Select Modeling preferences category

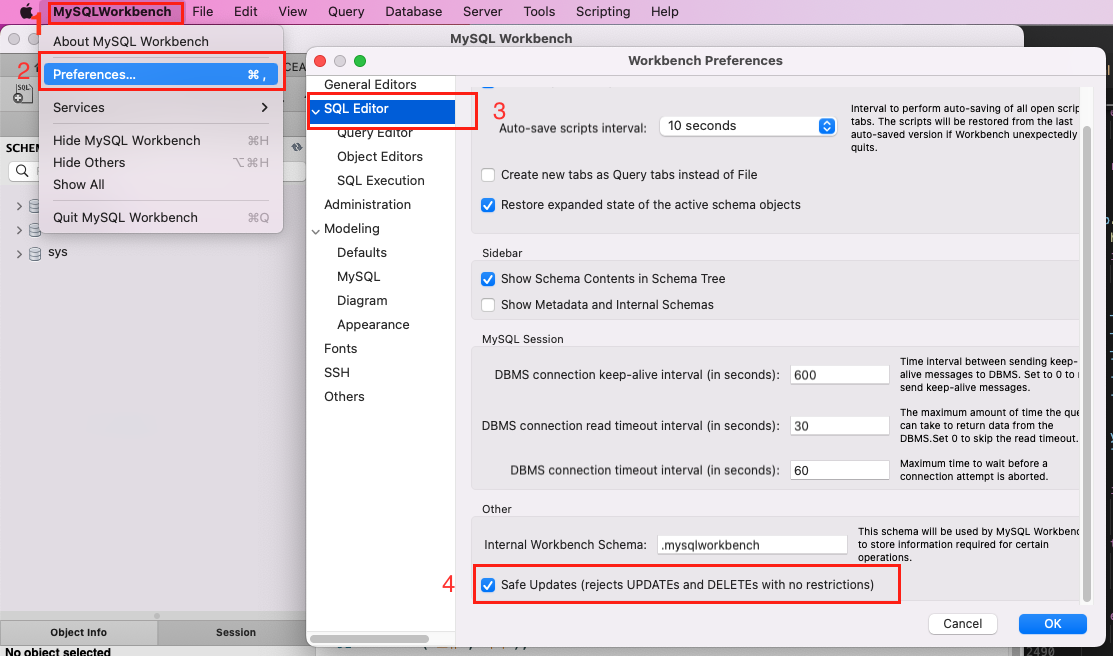pyautogui.click(x=351, y=229)
